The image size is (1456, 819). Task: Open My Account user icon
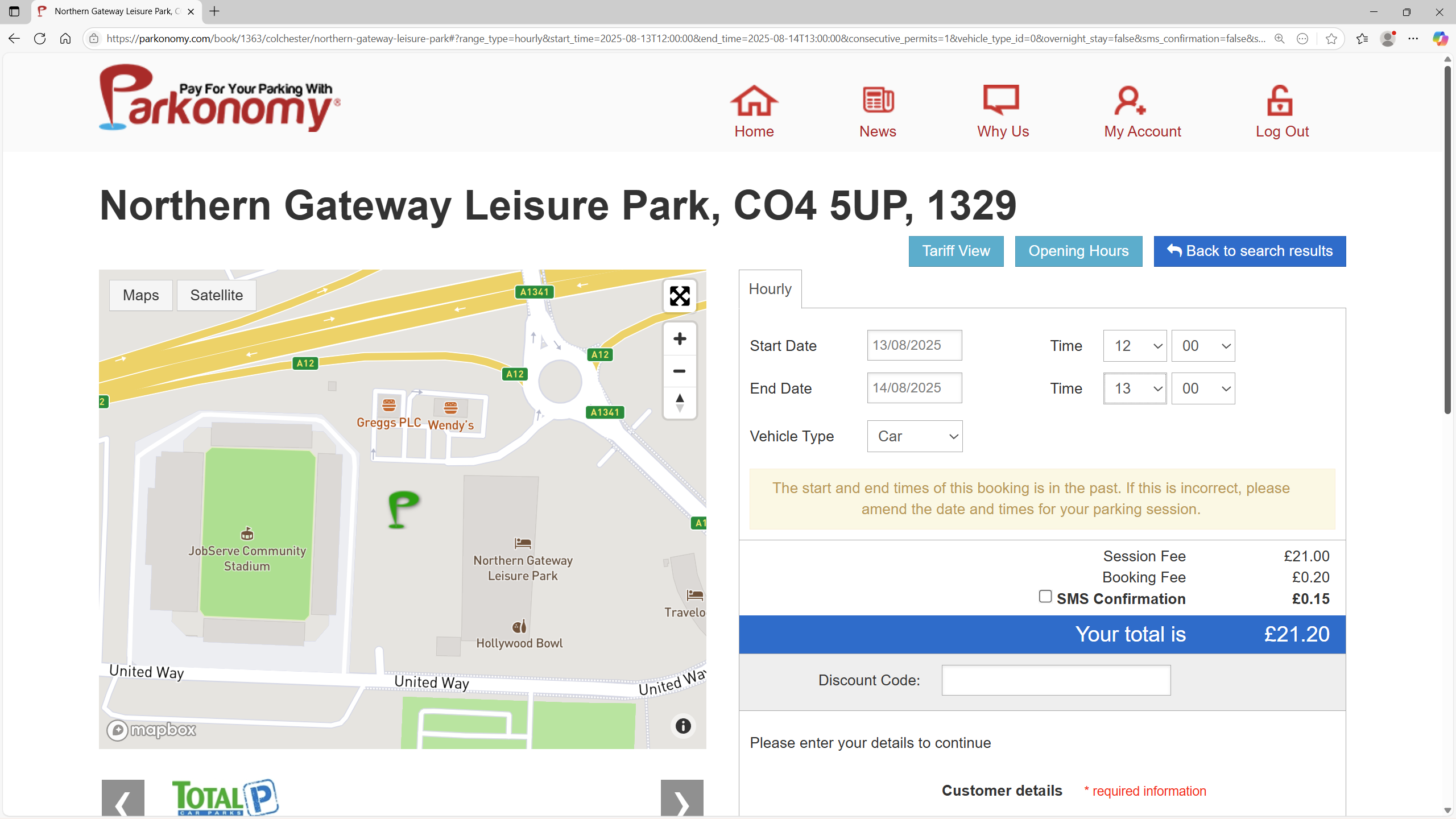pos(1130,101)
